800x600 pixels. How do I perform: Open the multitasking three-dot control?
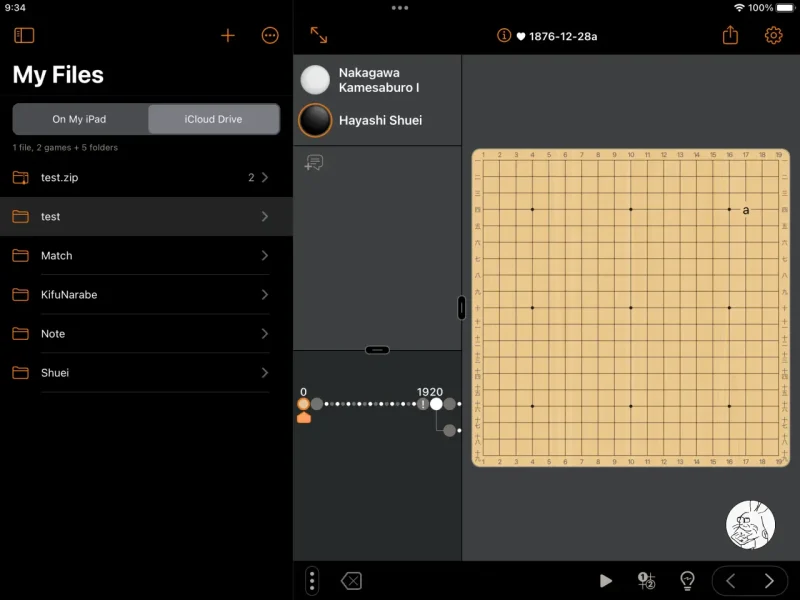pyautogui.click(x=400, y=8)
